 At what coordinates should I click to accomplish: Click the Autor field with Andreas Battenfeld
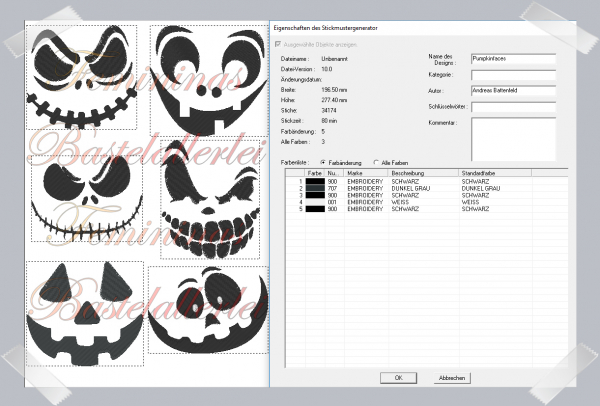coord(513,91)
